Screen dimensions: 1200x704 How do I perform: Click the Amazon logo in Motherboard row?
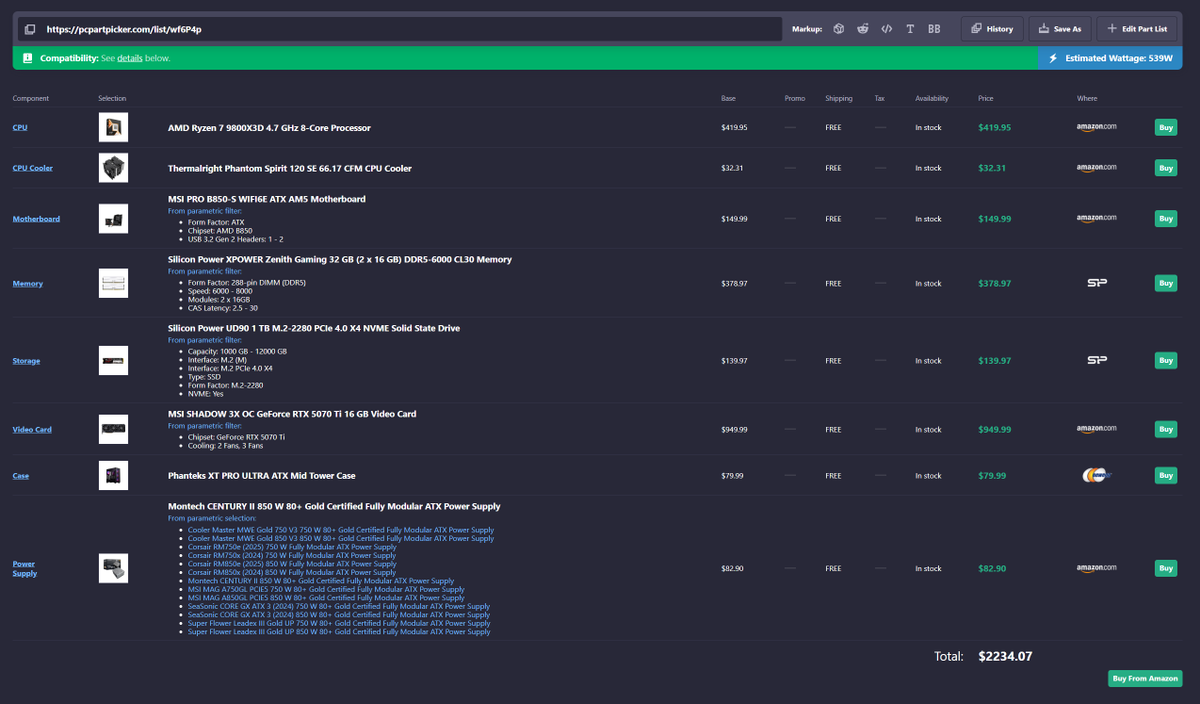click(x=1096, y=219)
